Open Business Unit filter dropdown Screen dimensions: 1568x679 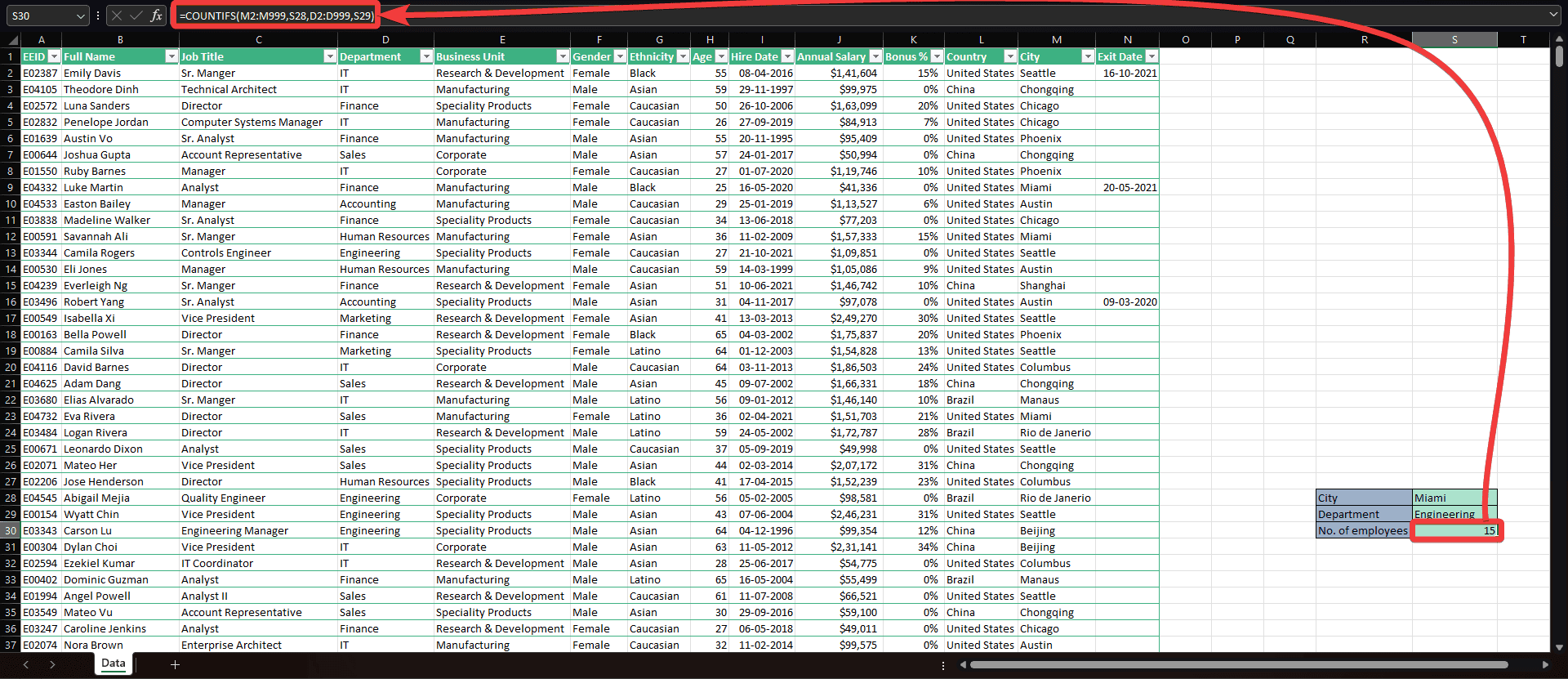563,56
